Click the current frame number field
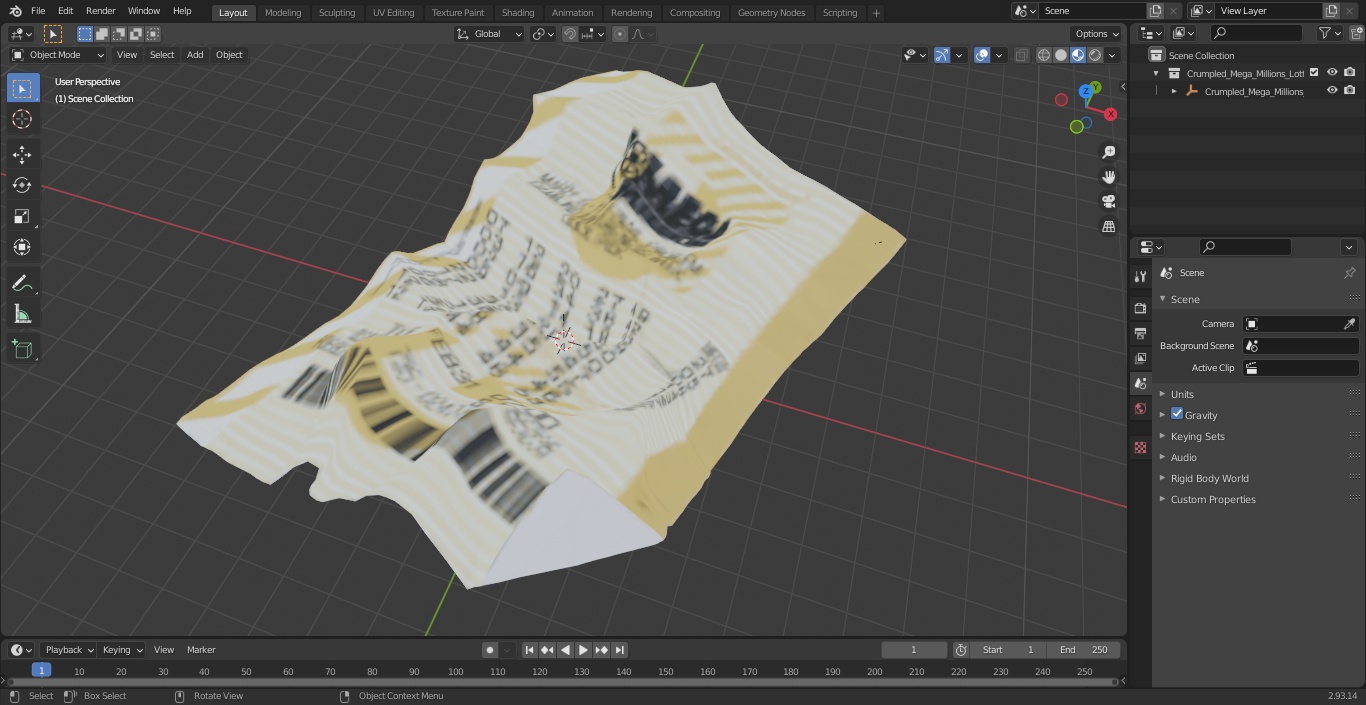The width and height of the screenshot is (1366, 705). (x=914, y=650)
